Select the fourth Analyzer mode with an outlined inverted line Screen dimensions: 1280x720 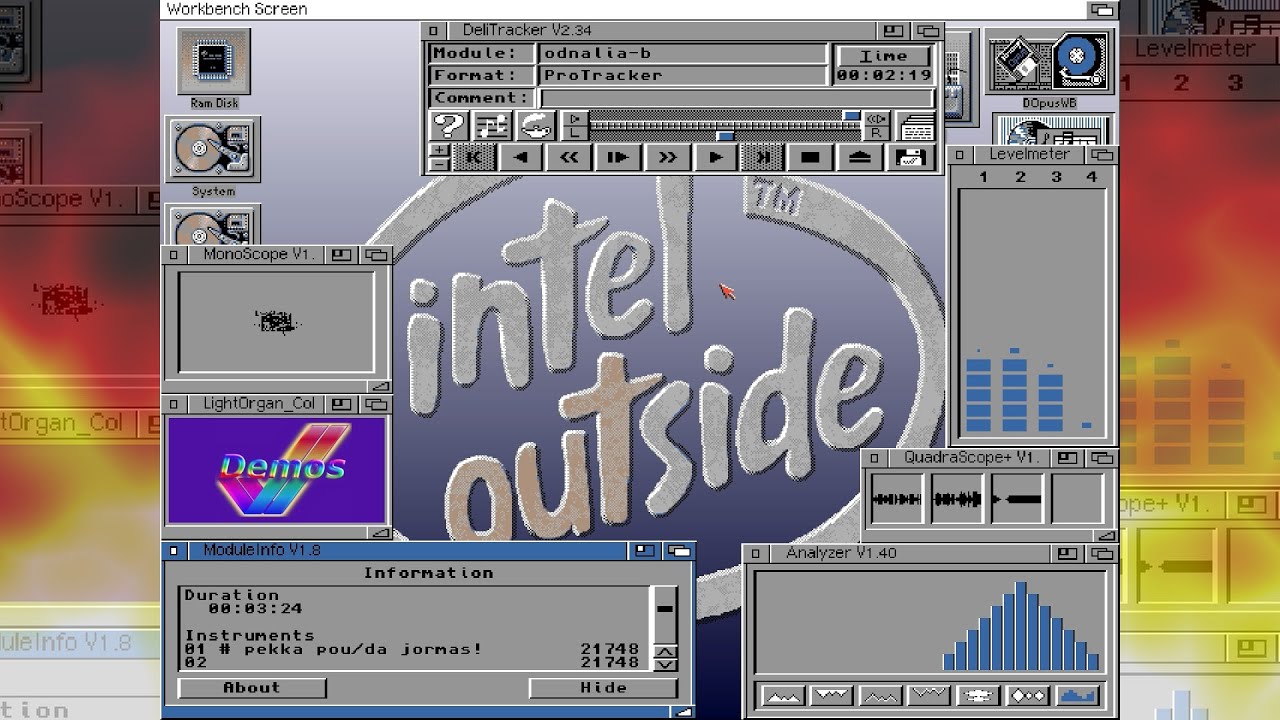(x=928, y=695)
